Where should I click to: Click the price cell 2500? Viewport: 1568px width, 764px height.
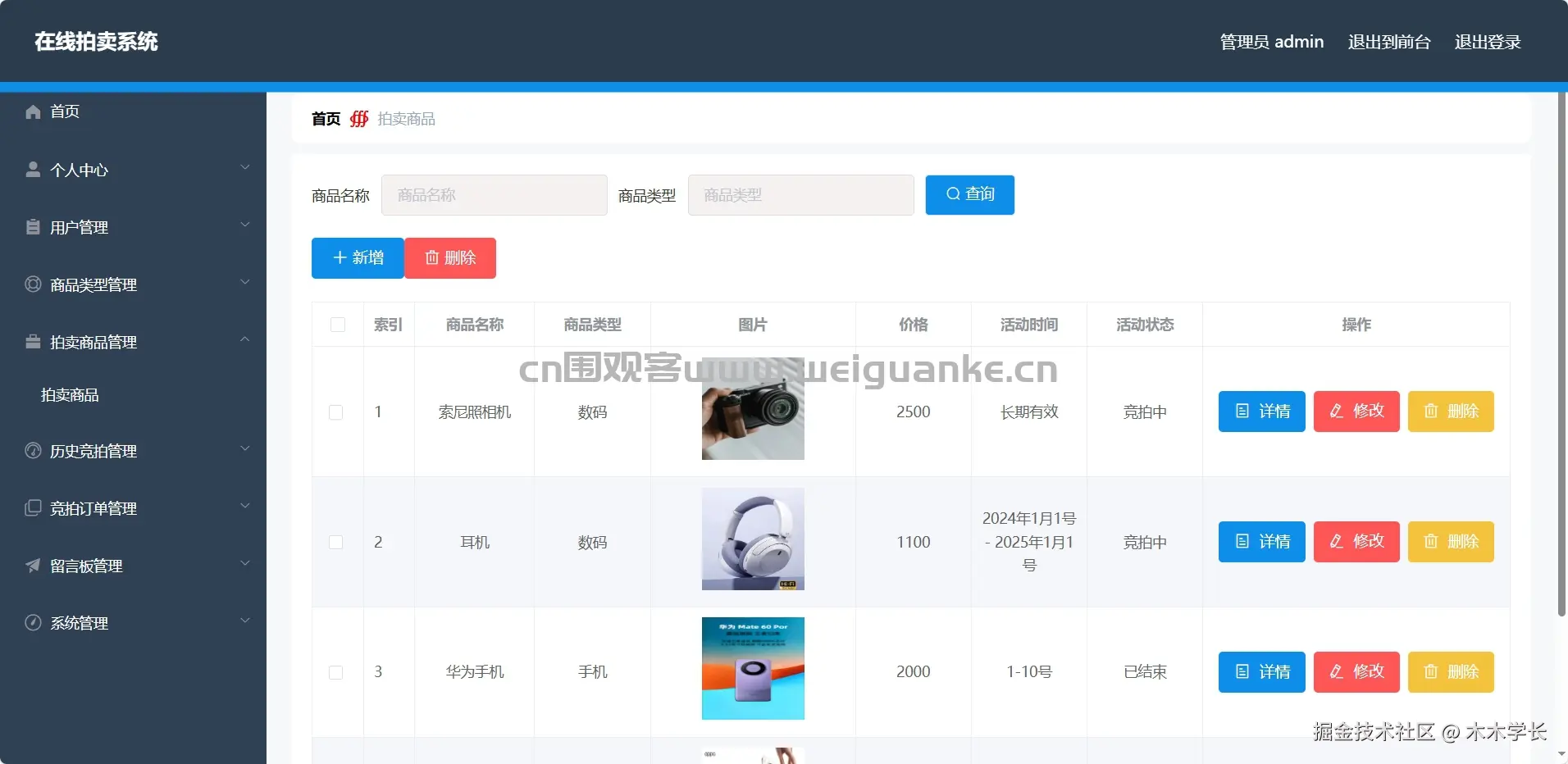pos(914,412)
